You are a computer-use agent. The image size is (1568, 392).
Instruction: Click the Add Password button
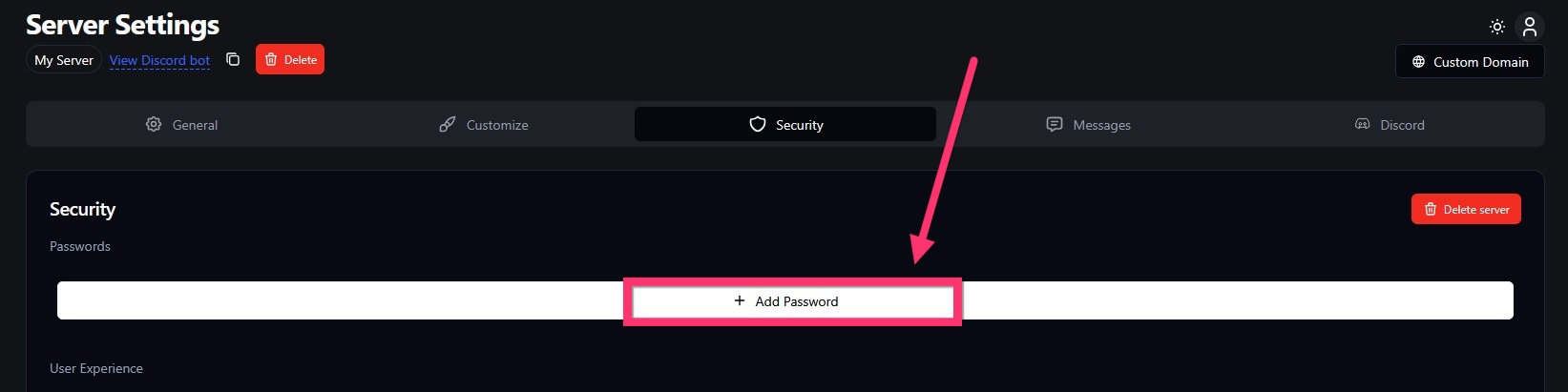(x=794, y=301)
